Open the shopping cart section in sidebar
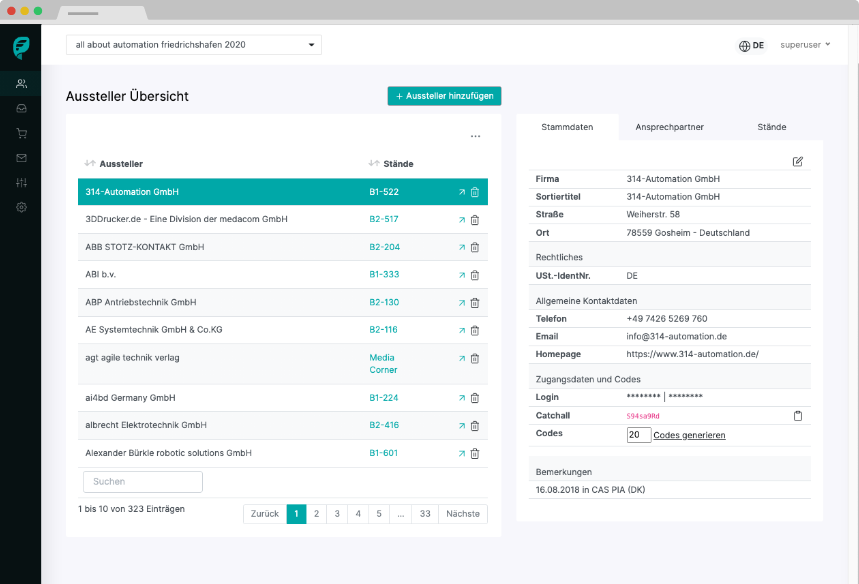 (21, 133)
